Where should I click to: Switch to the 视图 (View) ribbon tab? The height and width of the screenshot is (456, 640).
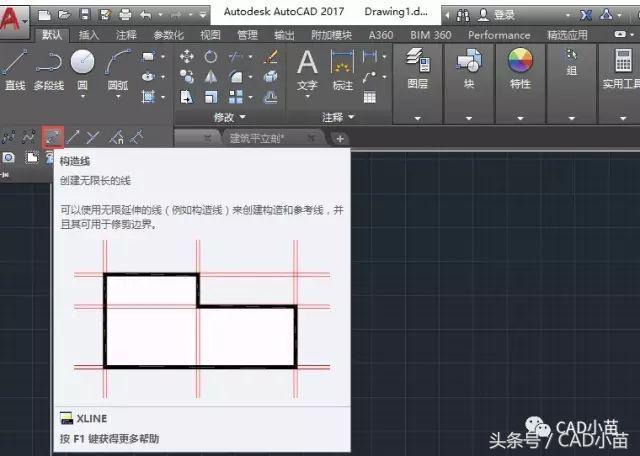[x=210, y=35]
